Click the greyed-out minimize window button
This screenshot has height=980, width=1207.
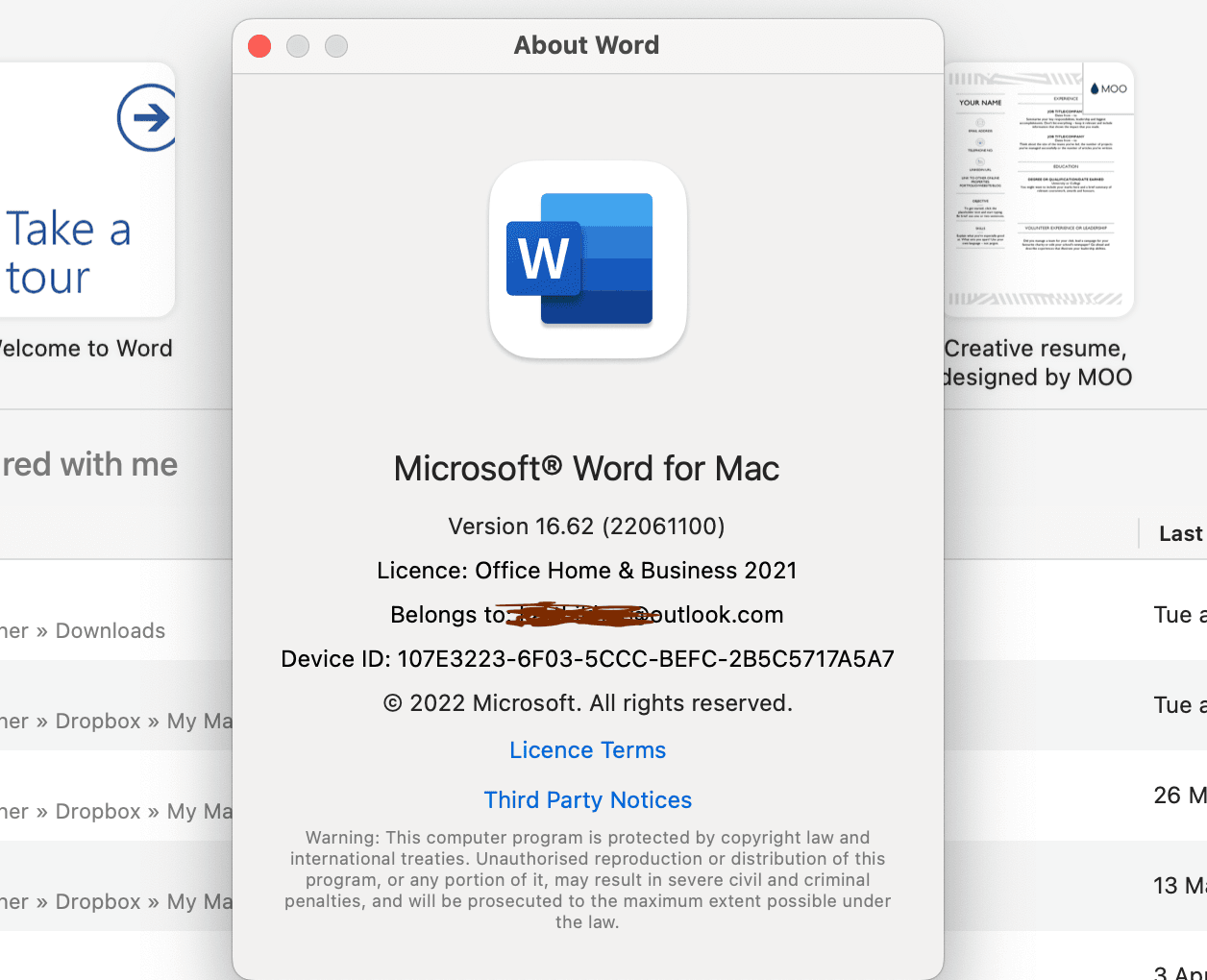coord(298,46)
